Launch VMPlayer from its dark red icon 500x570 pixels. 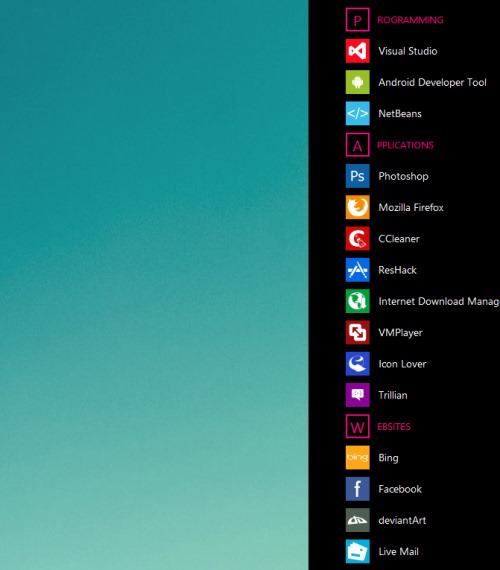click(357, 332)
